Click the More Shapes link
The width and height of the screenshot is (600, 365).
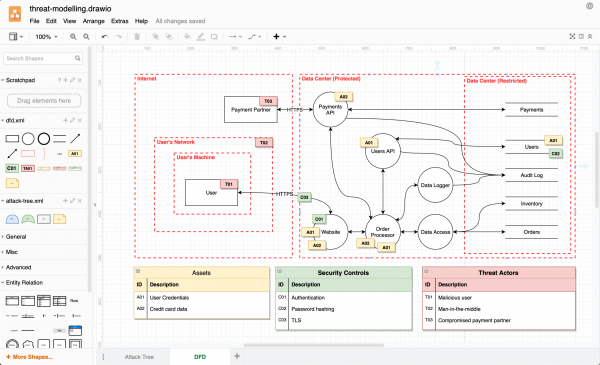coord(29,357)
